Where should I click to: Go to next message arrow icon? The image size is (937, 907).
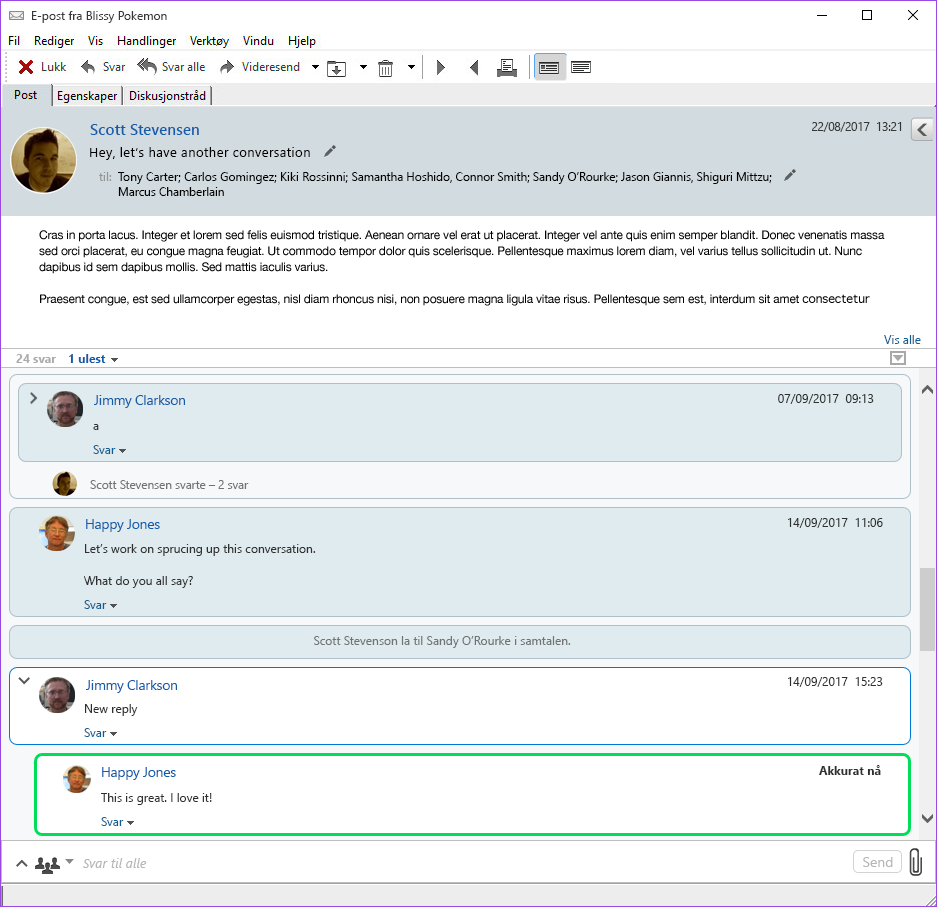pos(441,68)
